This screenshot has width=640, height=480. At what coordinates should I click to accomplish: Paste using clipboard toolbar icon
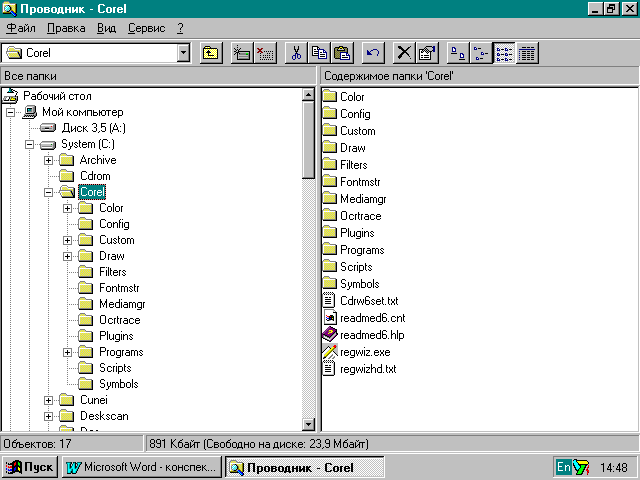click(x=342, y=53)
